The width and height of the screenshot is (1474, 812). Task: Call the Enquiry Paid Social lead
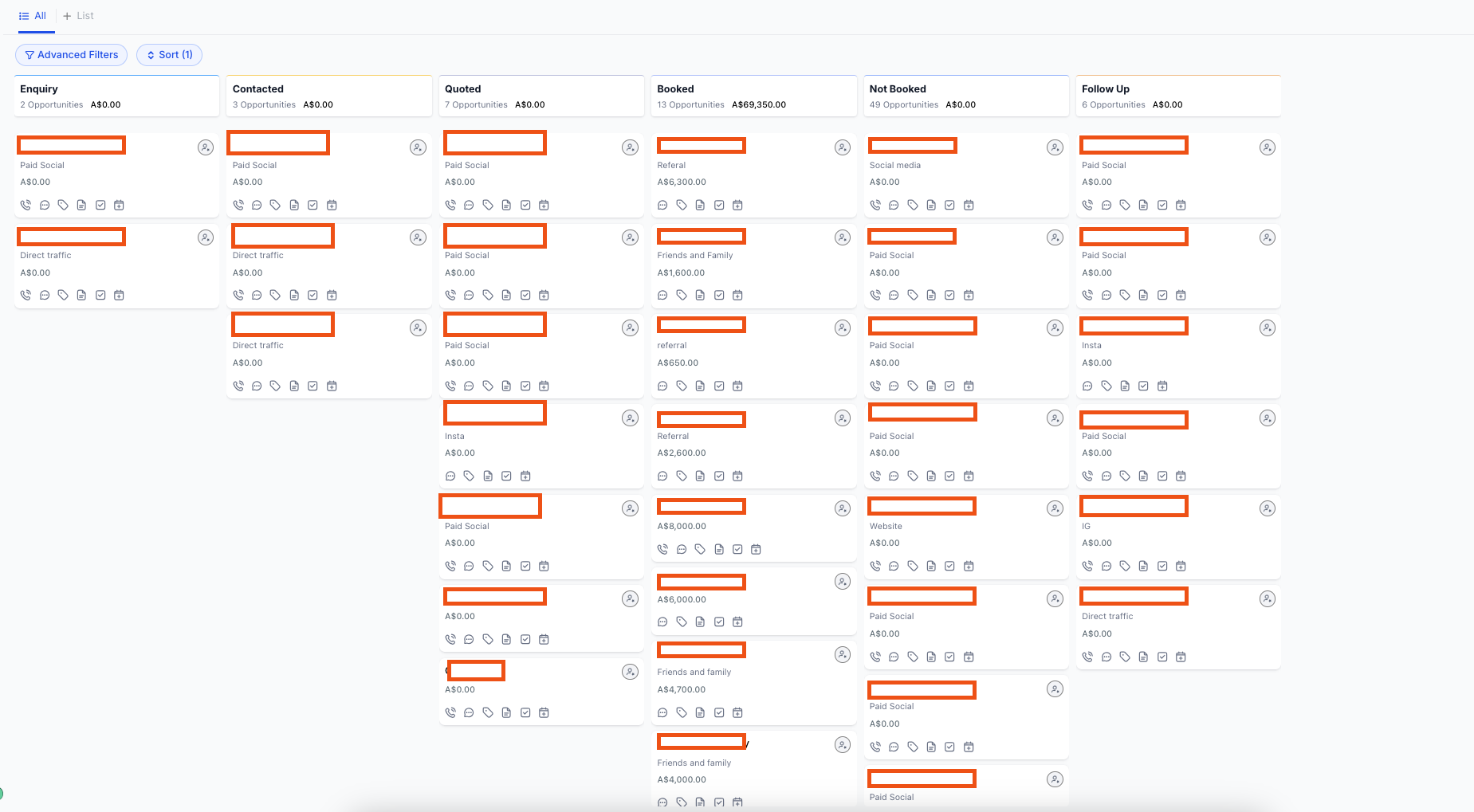[x=26, y=205]
